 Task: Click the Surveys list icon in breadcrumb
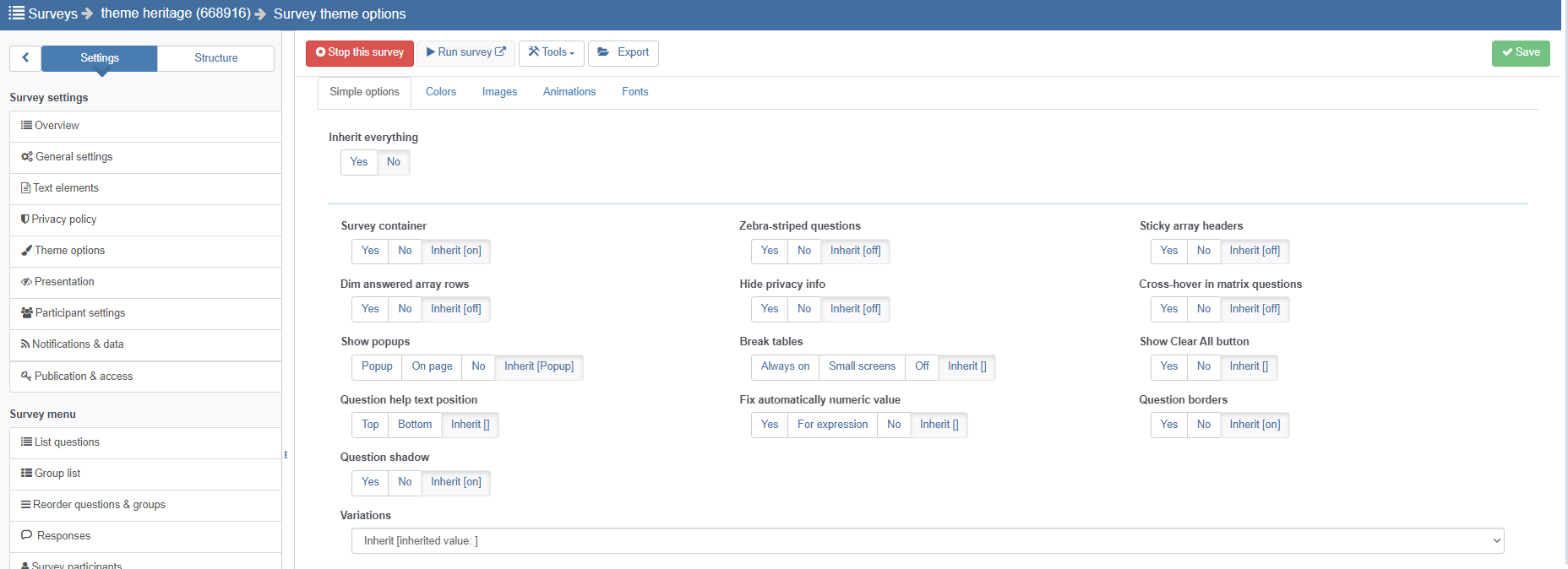pos(16,13)
